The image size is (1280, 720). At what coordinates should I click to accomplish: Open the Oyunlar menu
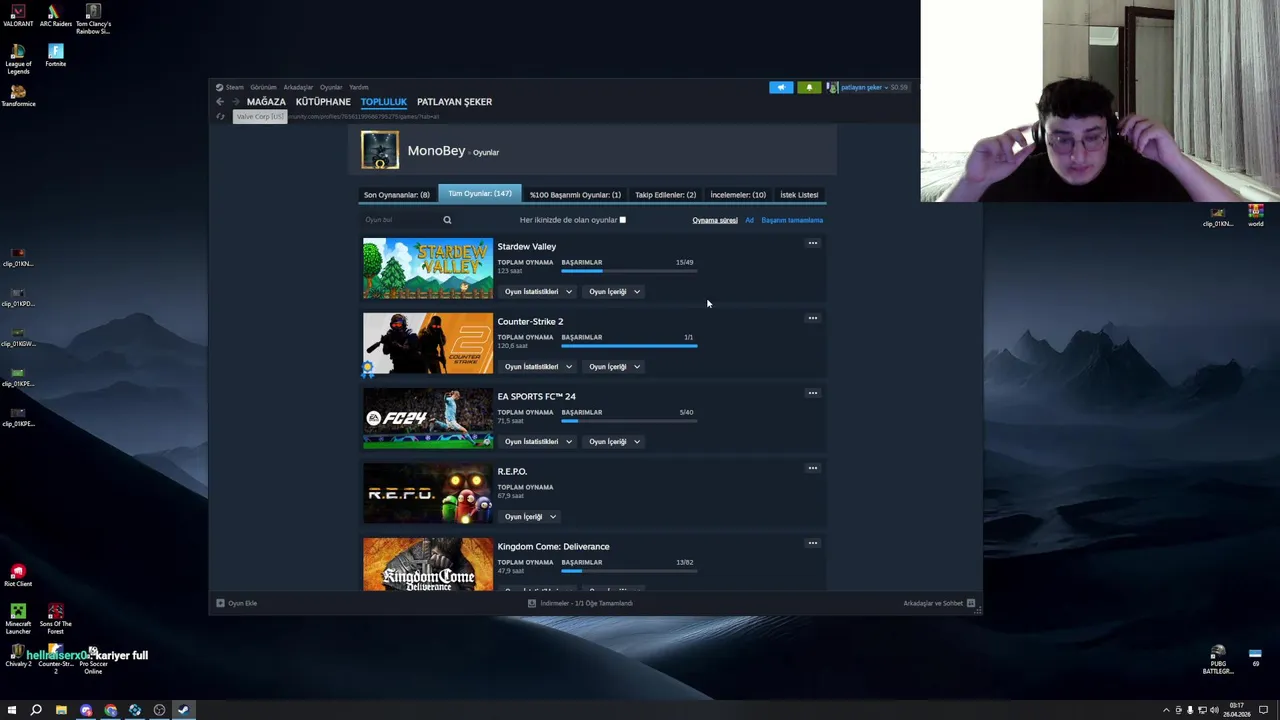[331, 87]
